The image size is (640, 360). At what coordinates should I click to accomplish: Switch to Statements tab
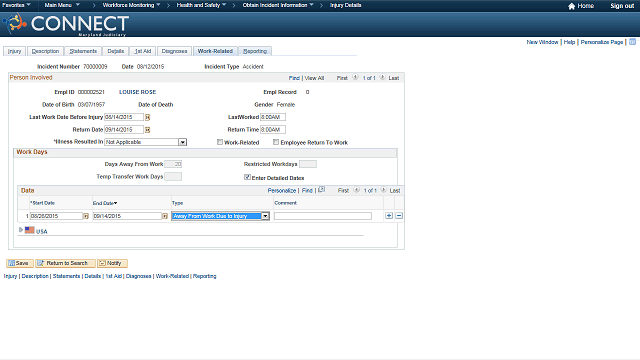tap(83, 51)
